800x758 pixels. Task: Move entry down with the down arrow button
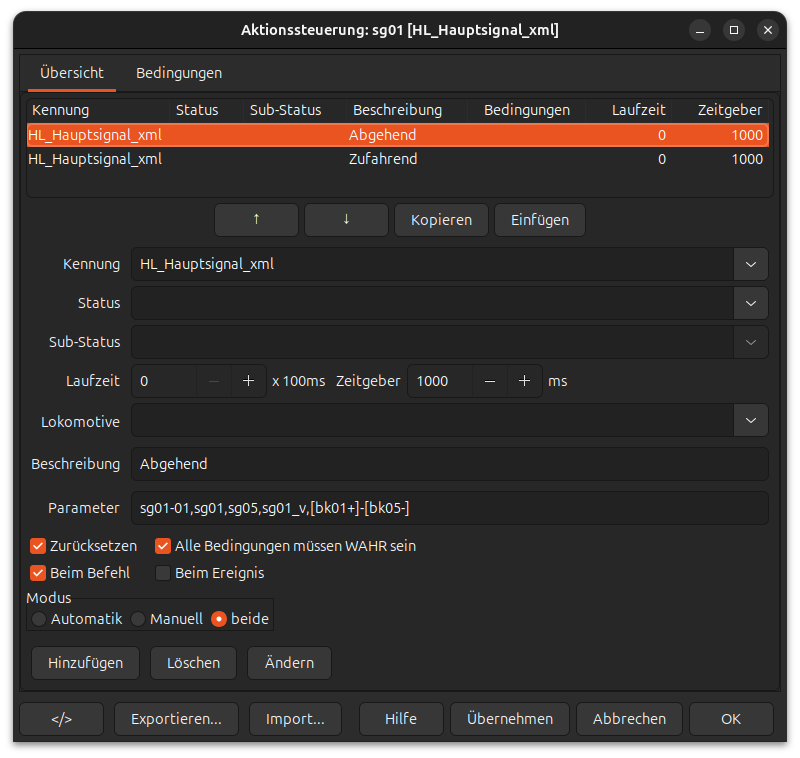point(346,220)
